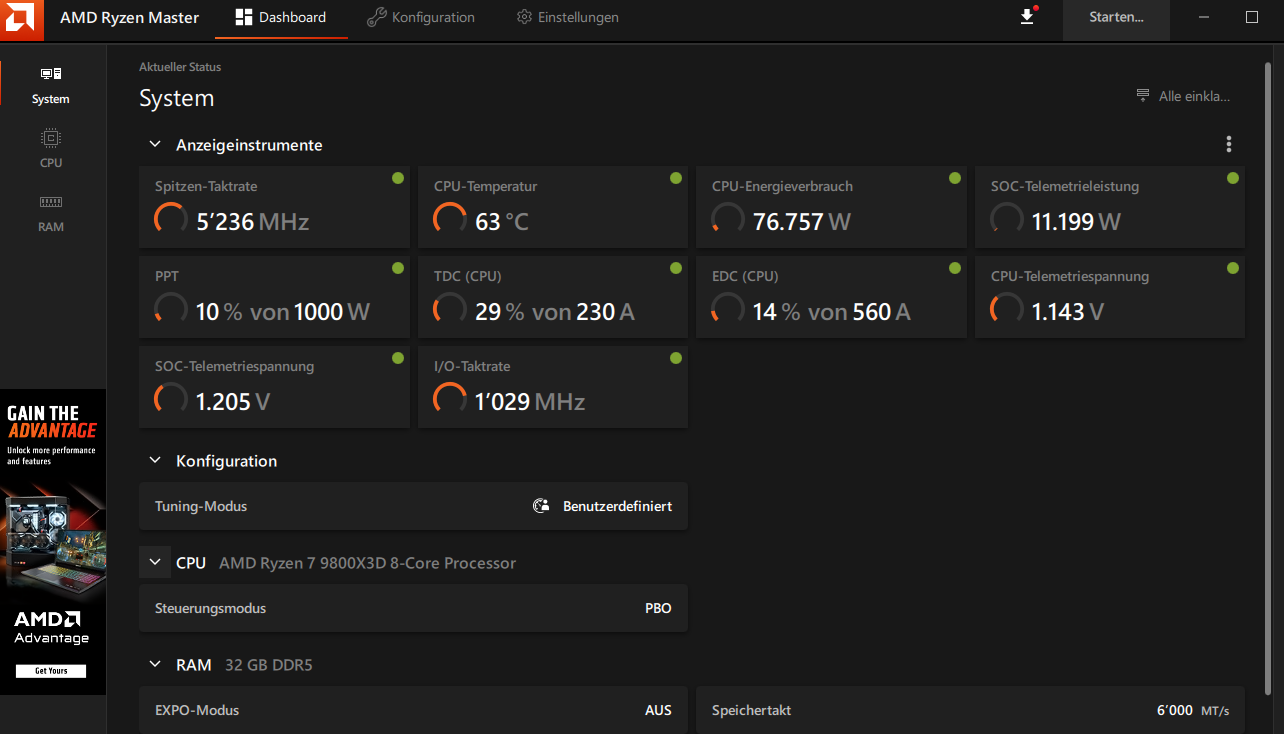Click the large System page heading

point(177,98)
